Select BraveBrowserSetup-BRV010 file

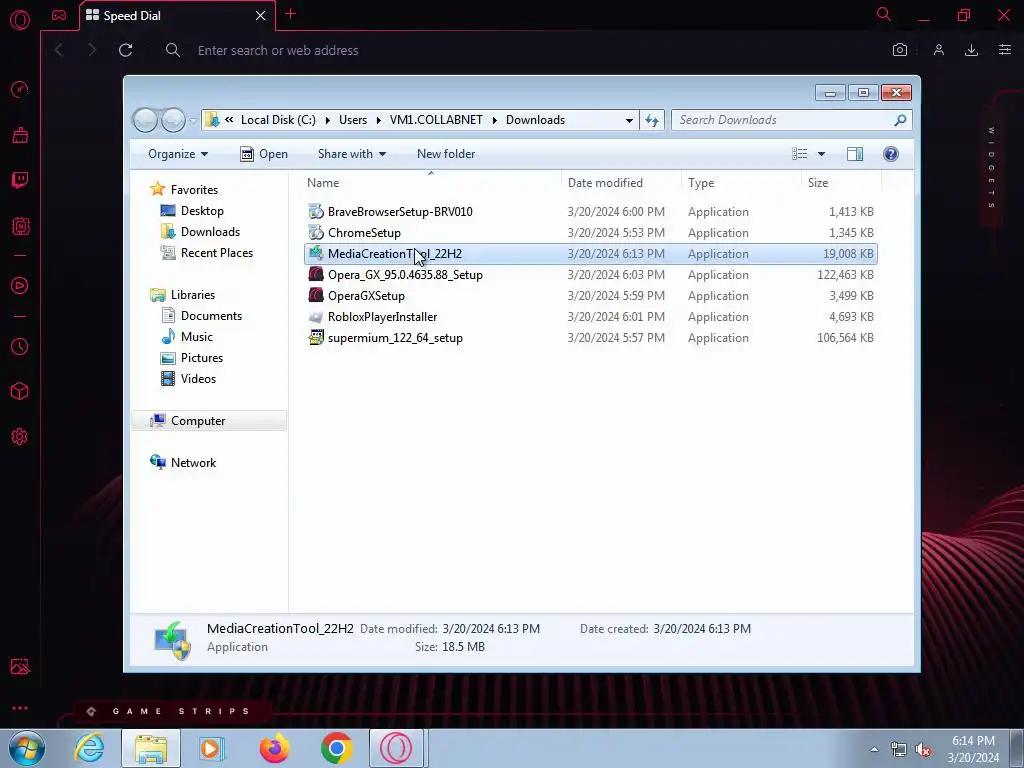(x=590, y=212)
